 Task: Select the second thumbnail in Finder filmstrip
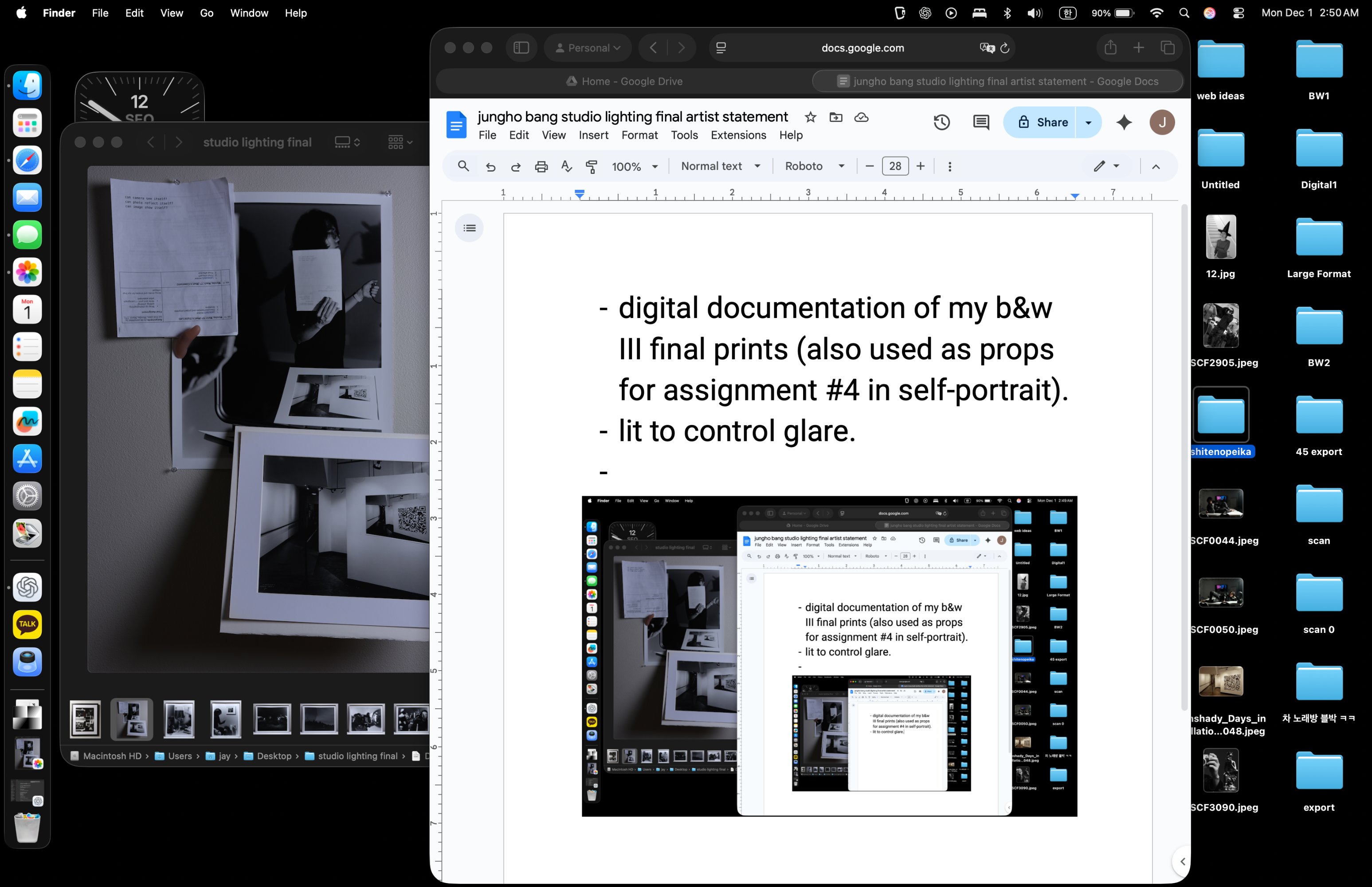pyautogui.click(x=132, y=719)
